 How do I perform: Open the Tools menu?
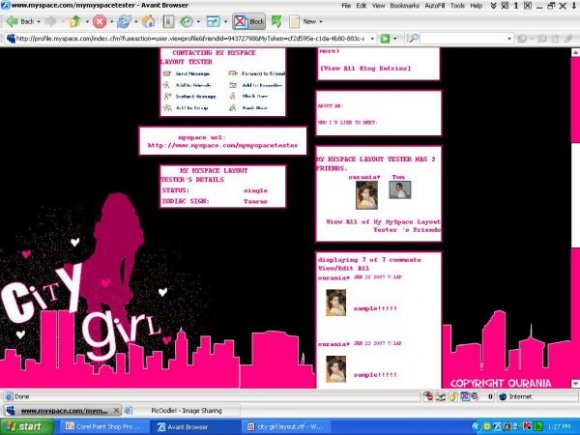pyautogui.click(x=457, y=6)
